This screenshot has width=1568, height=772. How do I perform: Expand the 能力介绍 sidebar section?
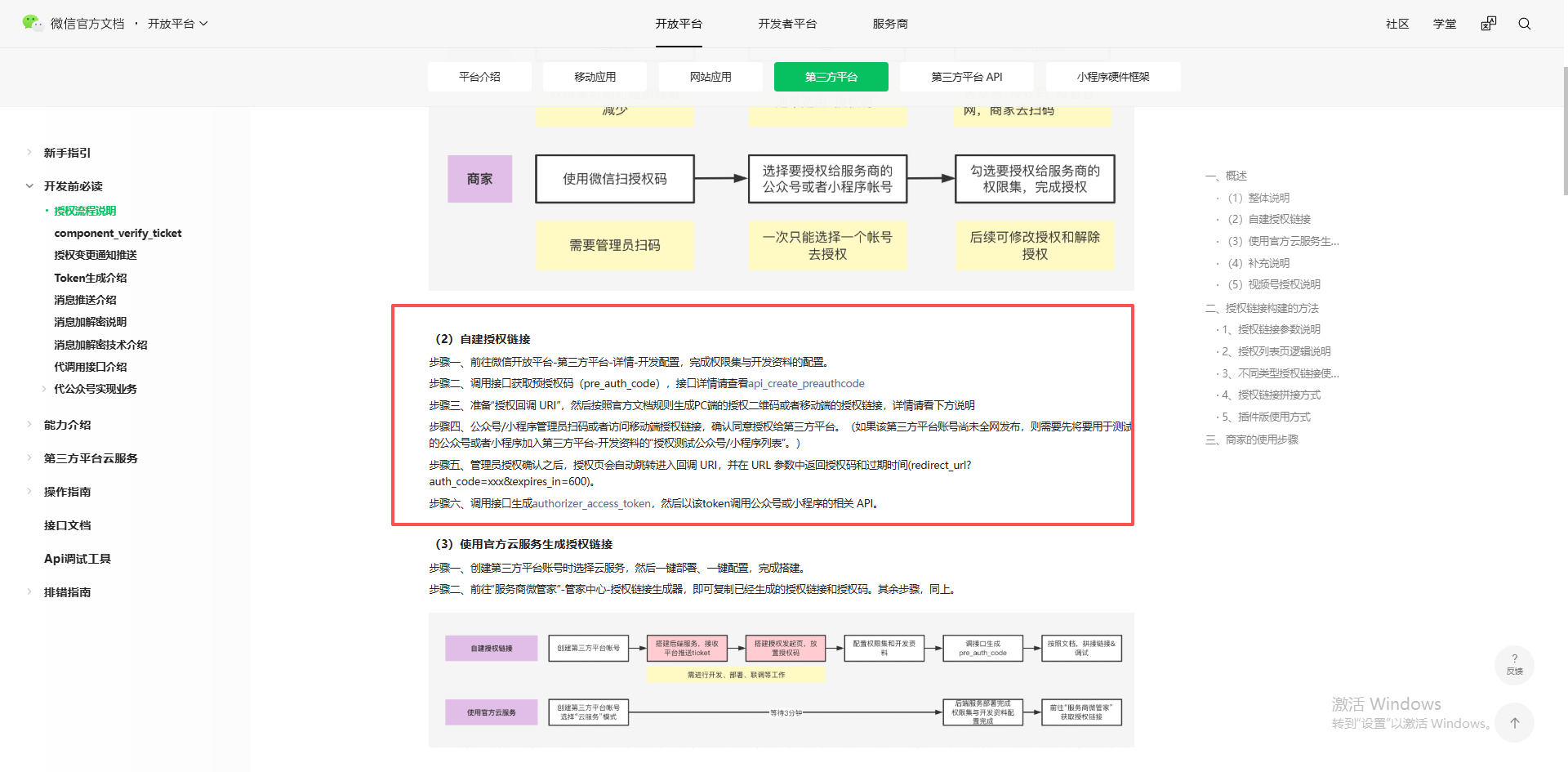29,425
